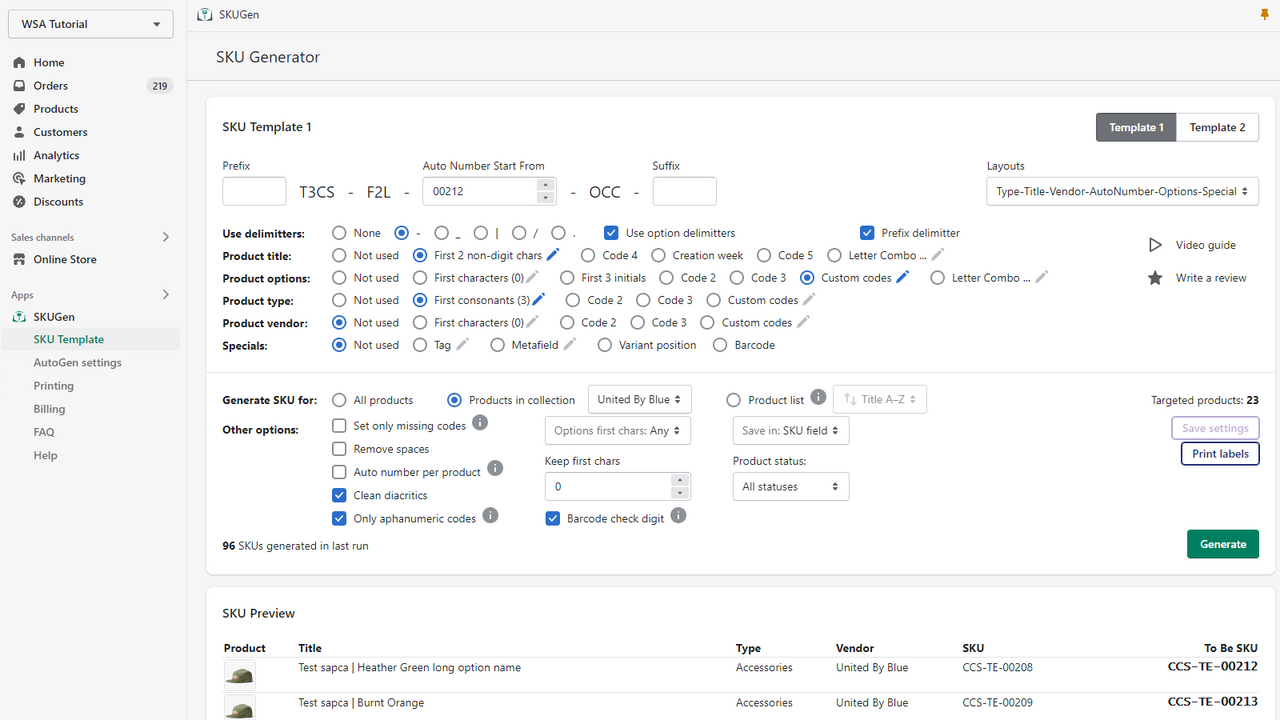This screenshot has width=1280, height=720.
Task: Select All products radio button
Action: [x=339, y=400]
